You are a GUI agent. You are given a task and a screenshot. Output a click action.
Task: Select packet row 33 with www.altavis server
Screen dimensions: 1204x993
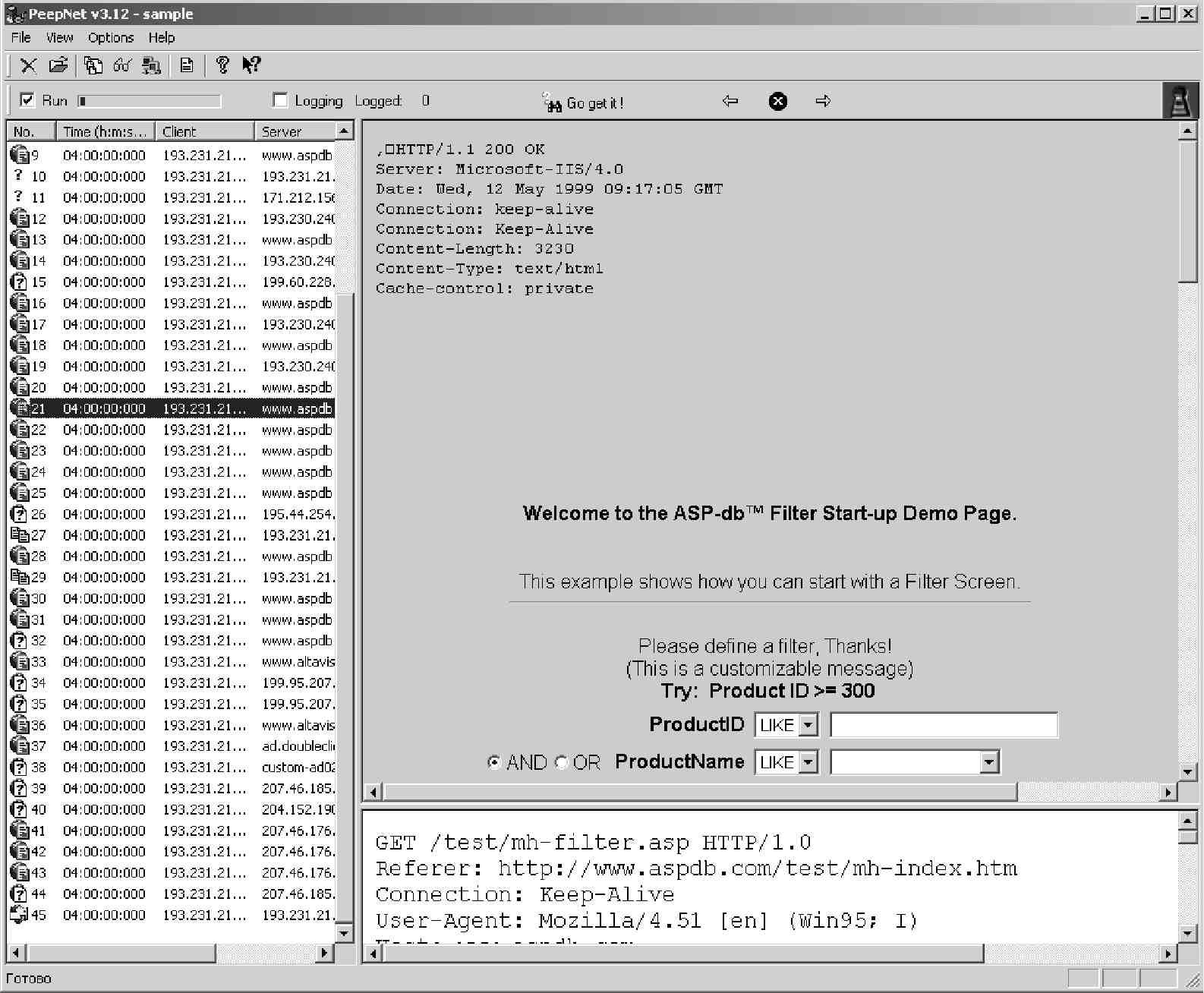[x=172, y=662]
